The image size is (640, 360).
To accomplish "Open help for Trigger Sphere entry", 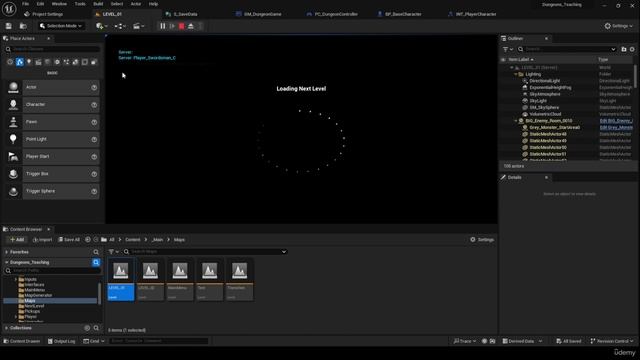I will [94, 191].
